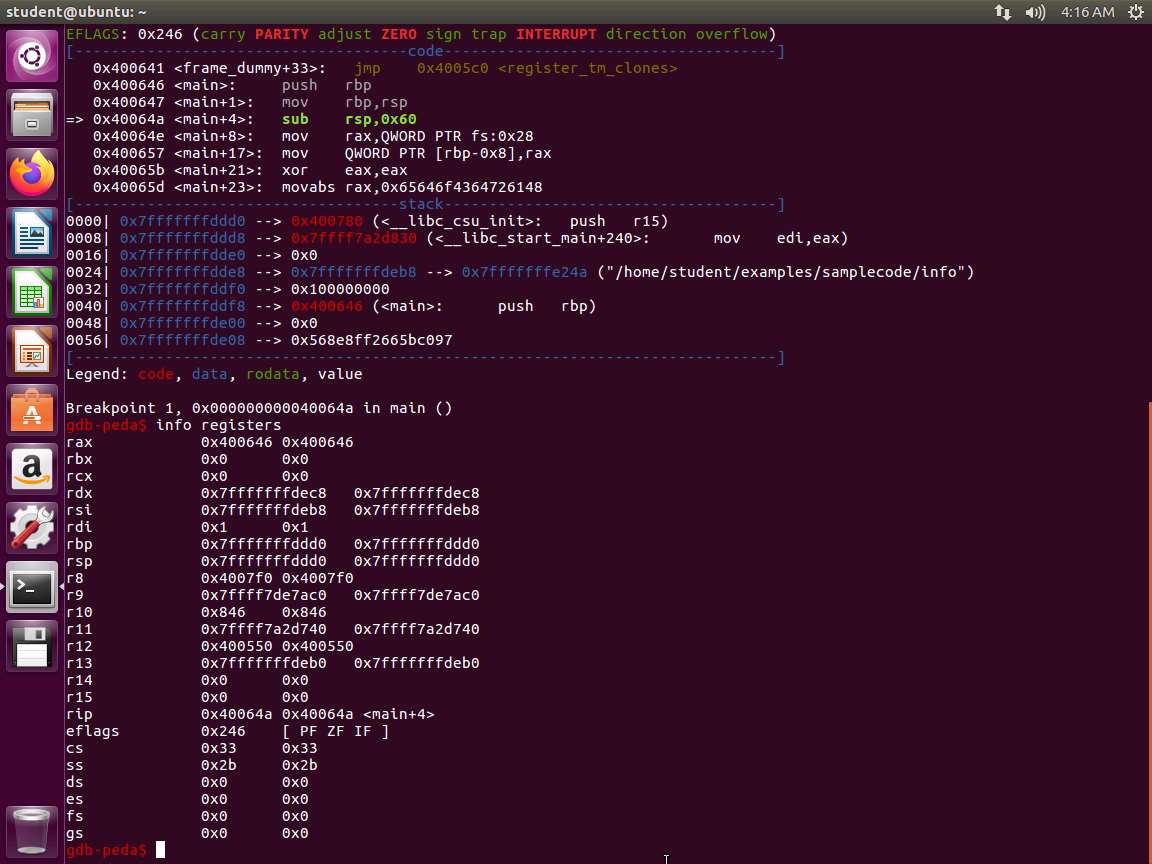Launch LibreOffice Impress presentation app

pyautogui.click(x=32, y=352)
